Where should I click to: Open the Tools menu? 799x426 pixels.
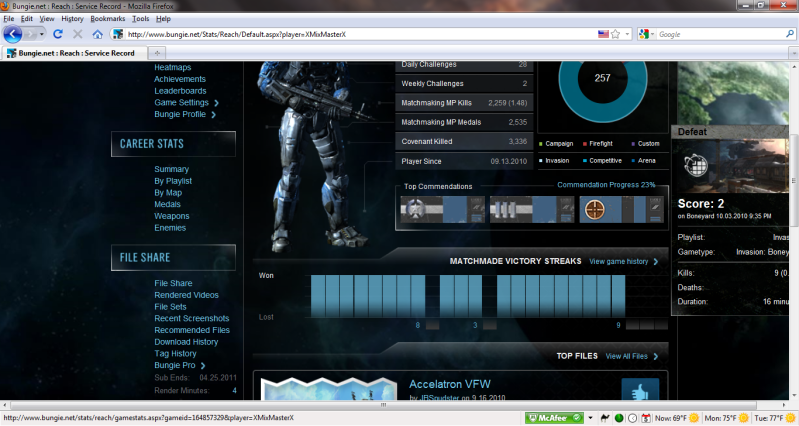pyautogui.click(x=141, y=18)
